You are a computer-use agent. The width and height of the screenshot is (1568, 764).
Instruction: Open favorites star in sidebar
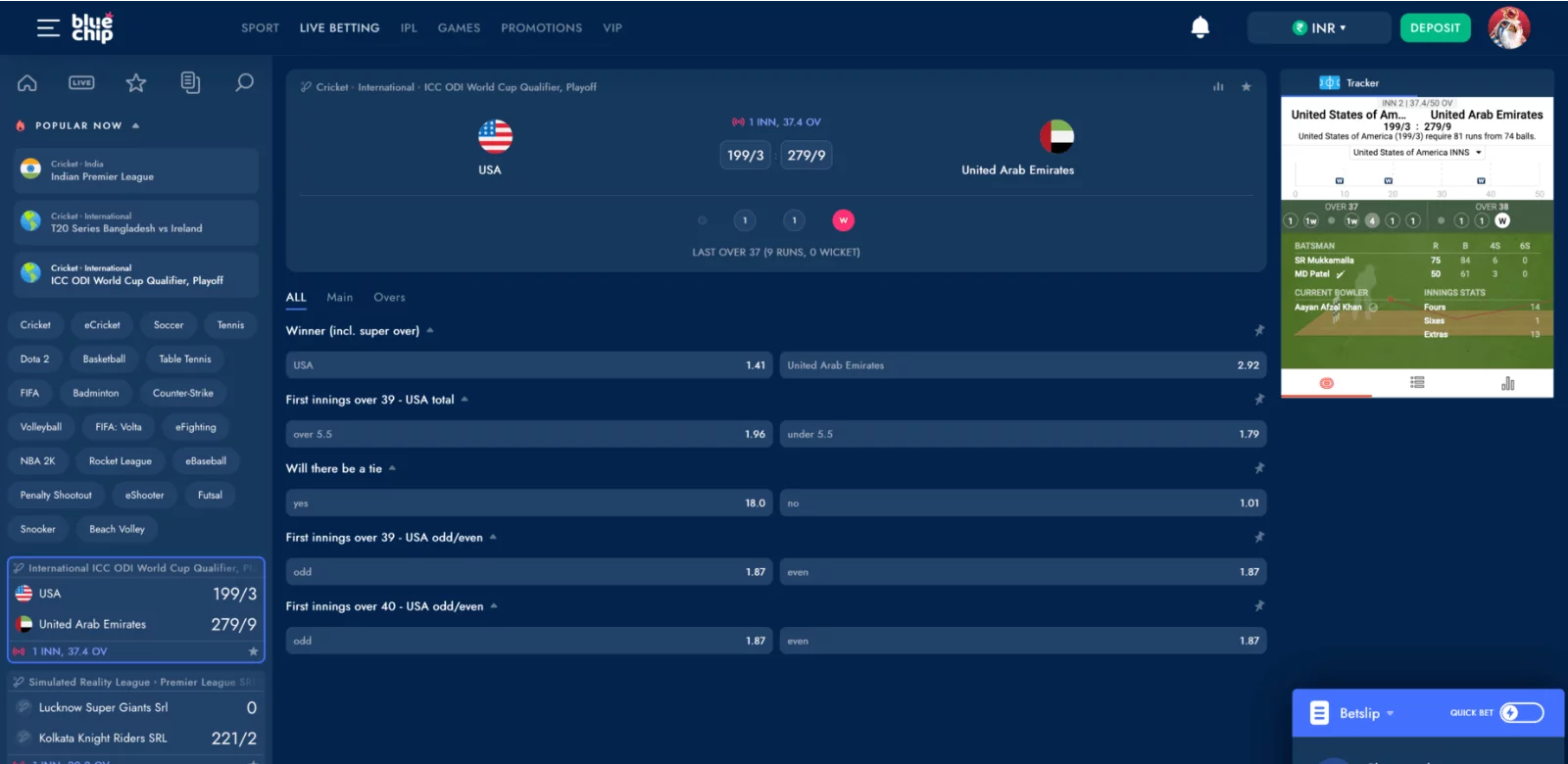click(136, 83)
